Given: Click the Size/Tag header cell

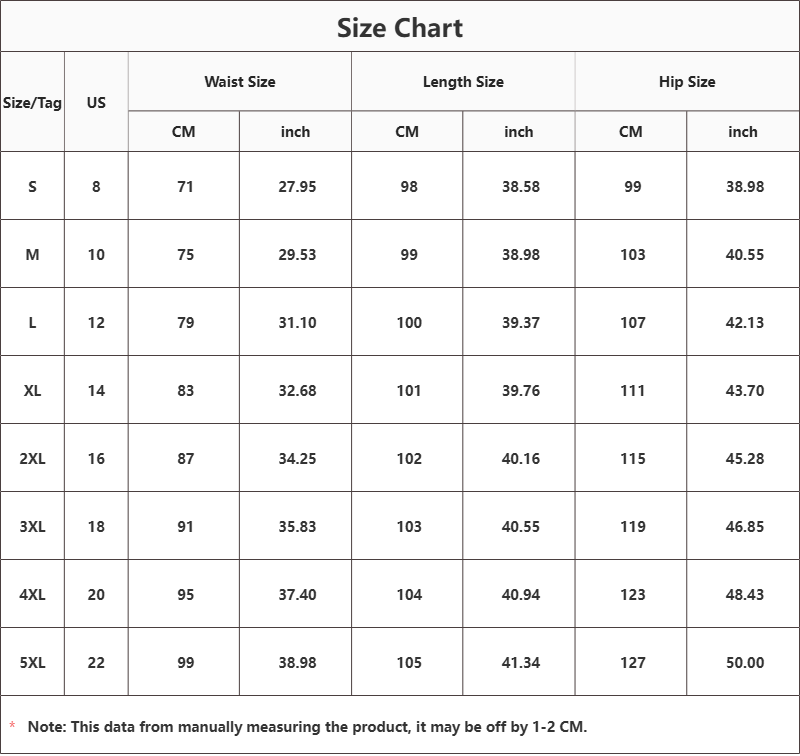Looking at the screenshot, I should [x=32, y=102].
